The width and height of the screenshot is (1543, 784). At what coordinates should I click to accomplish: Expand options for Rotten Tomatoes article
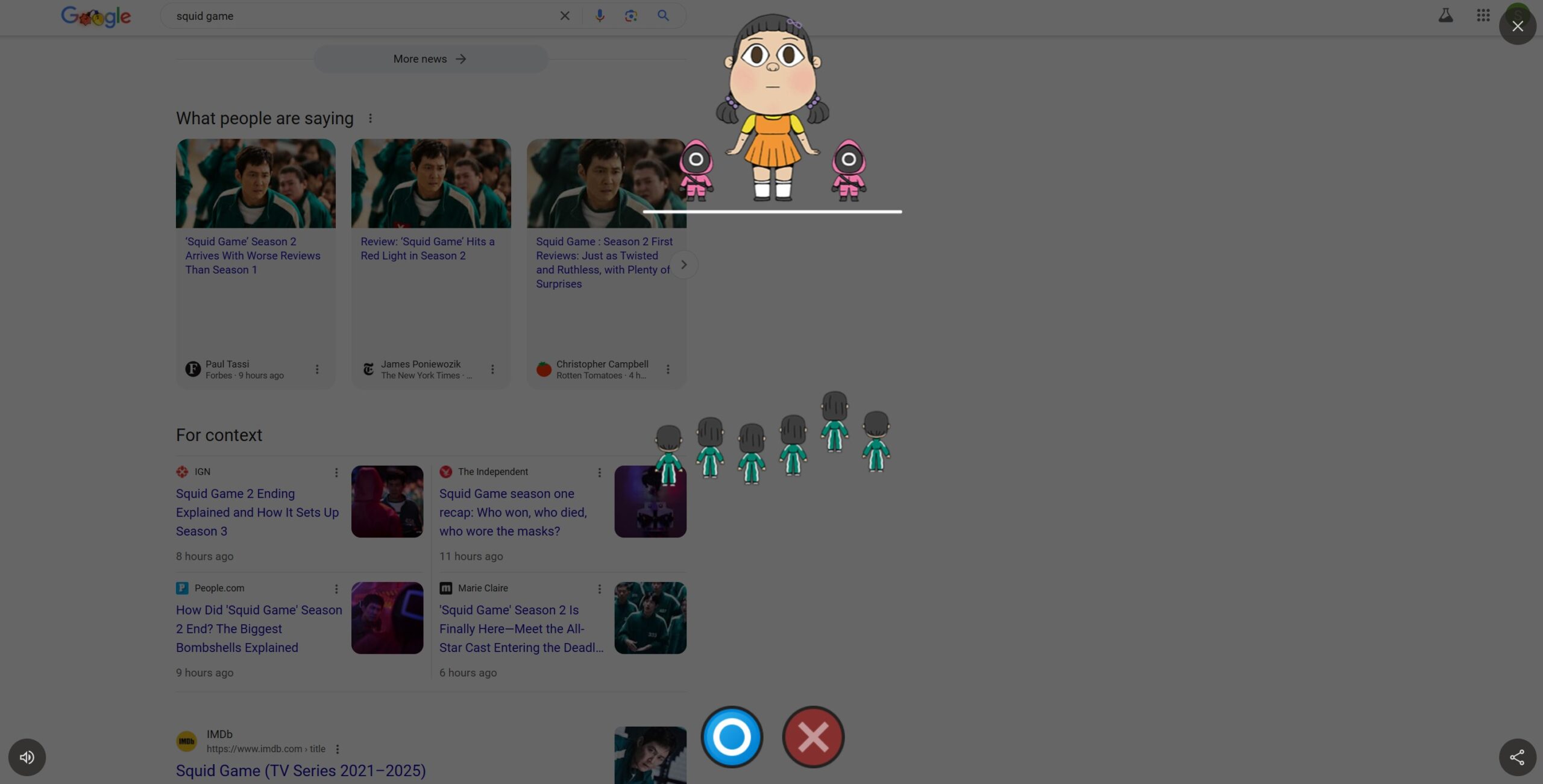(x=668, y=369)
